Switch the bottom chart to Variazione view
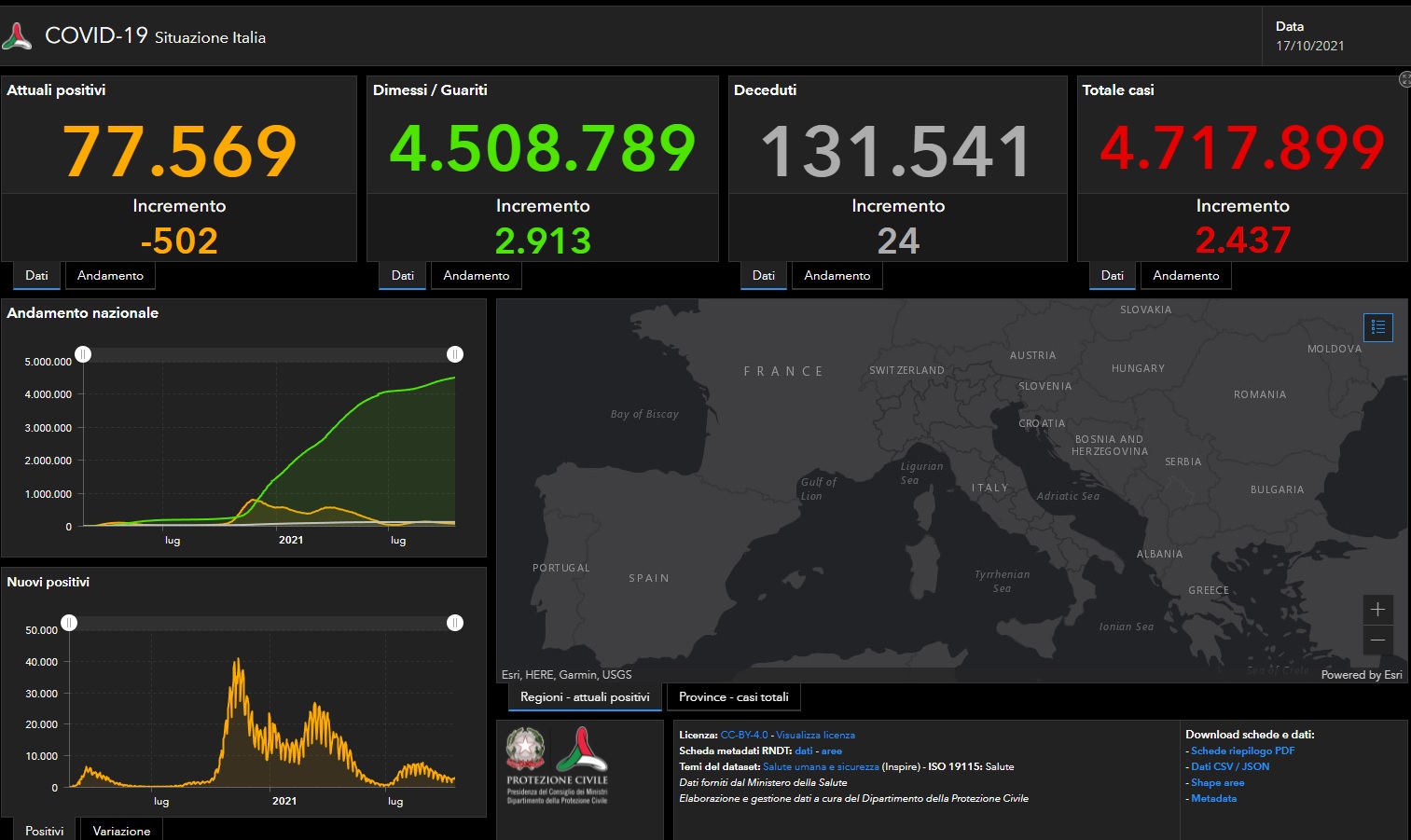 click(120, 830)
